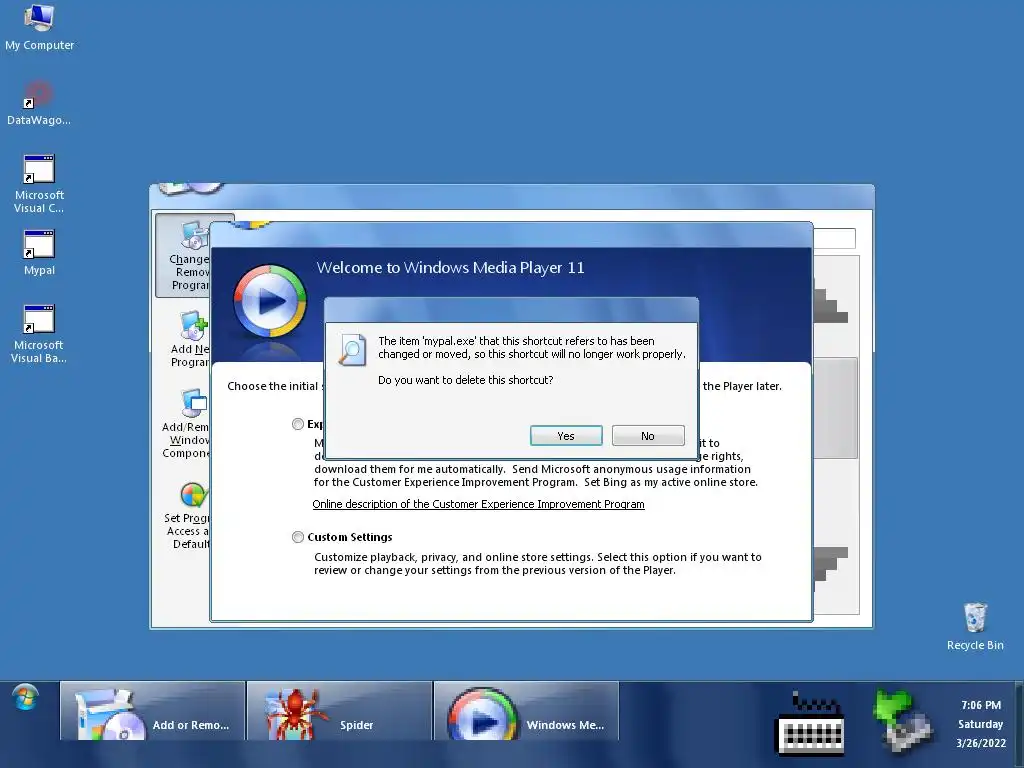Open the Customer Experience Improvement Program link
Image resolution: width=1024 pixels, height=768 pixels.
(x=478, y=504)
